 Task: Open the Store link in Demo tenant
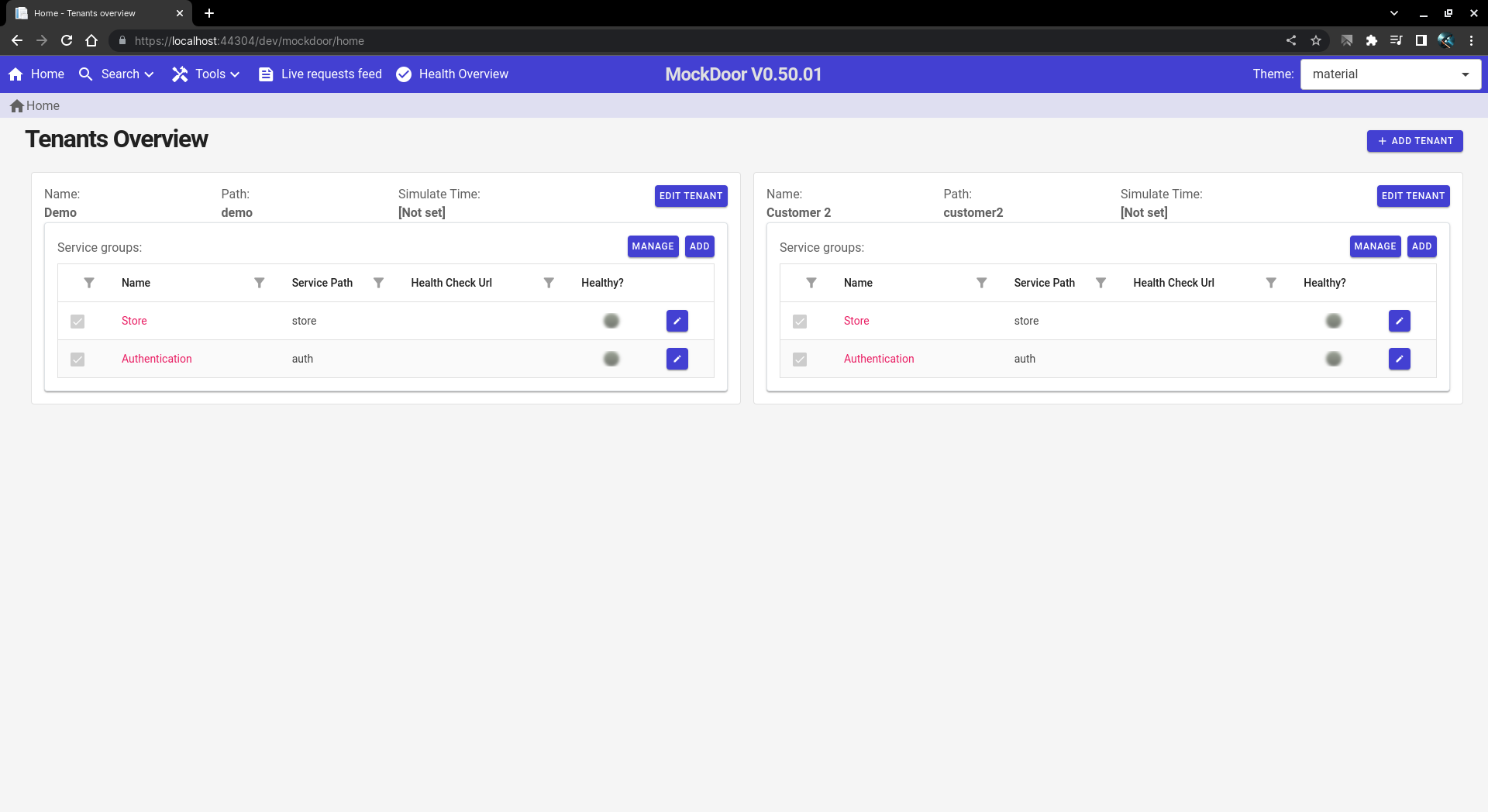click(134, 321)
